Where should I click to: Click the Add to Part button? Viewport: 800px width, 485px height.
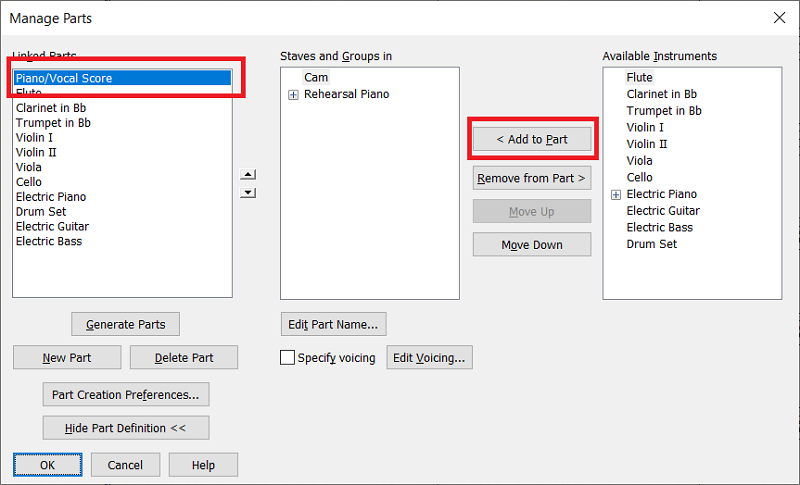[532, 140]
